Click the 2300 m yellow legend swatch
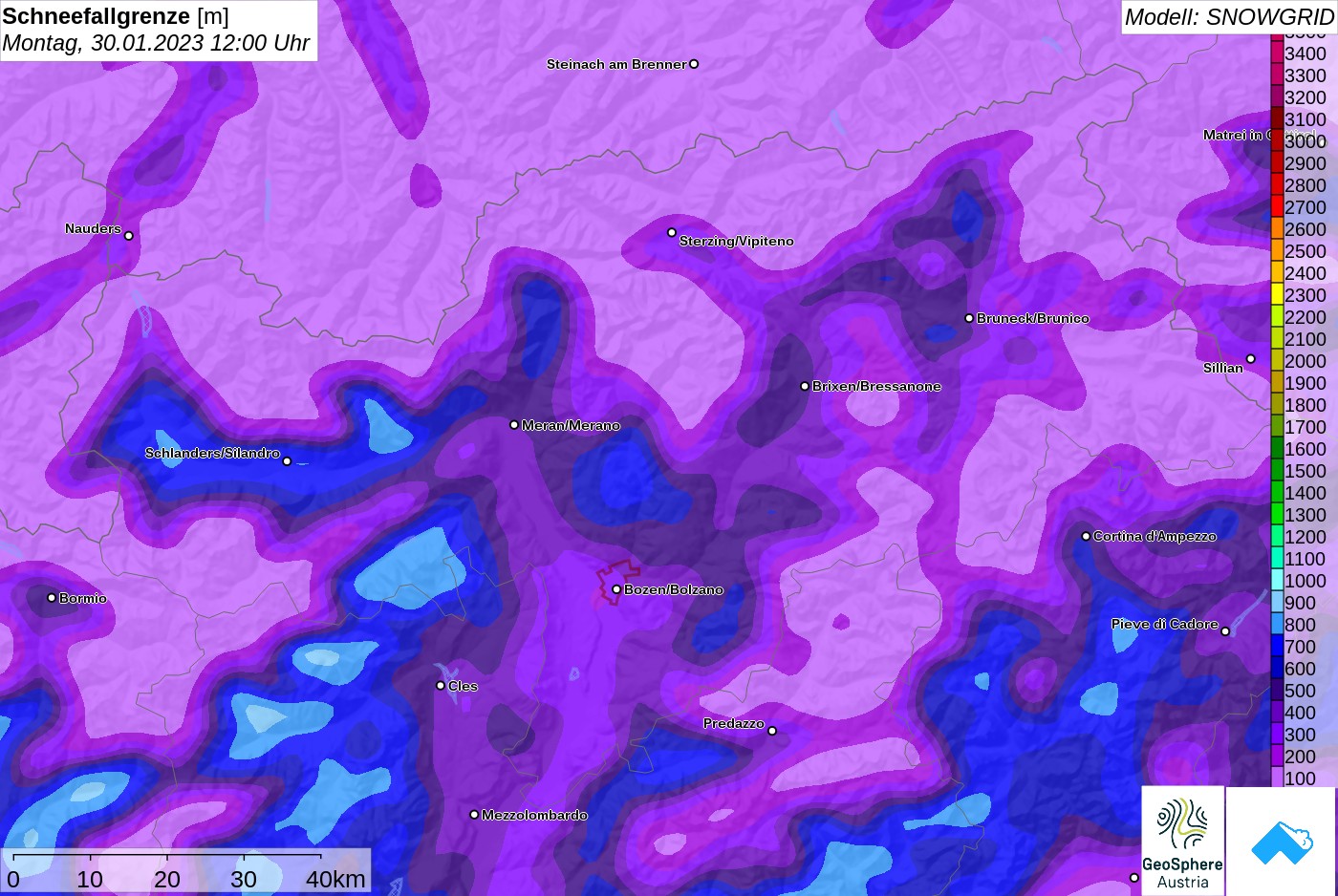The image size is (1338, 896). pyautogui.click(x=1277, y=294)
